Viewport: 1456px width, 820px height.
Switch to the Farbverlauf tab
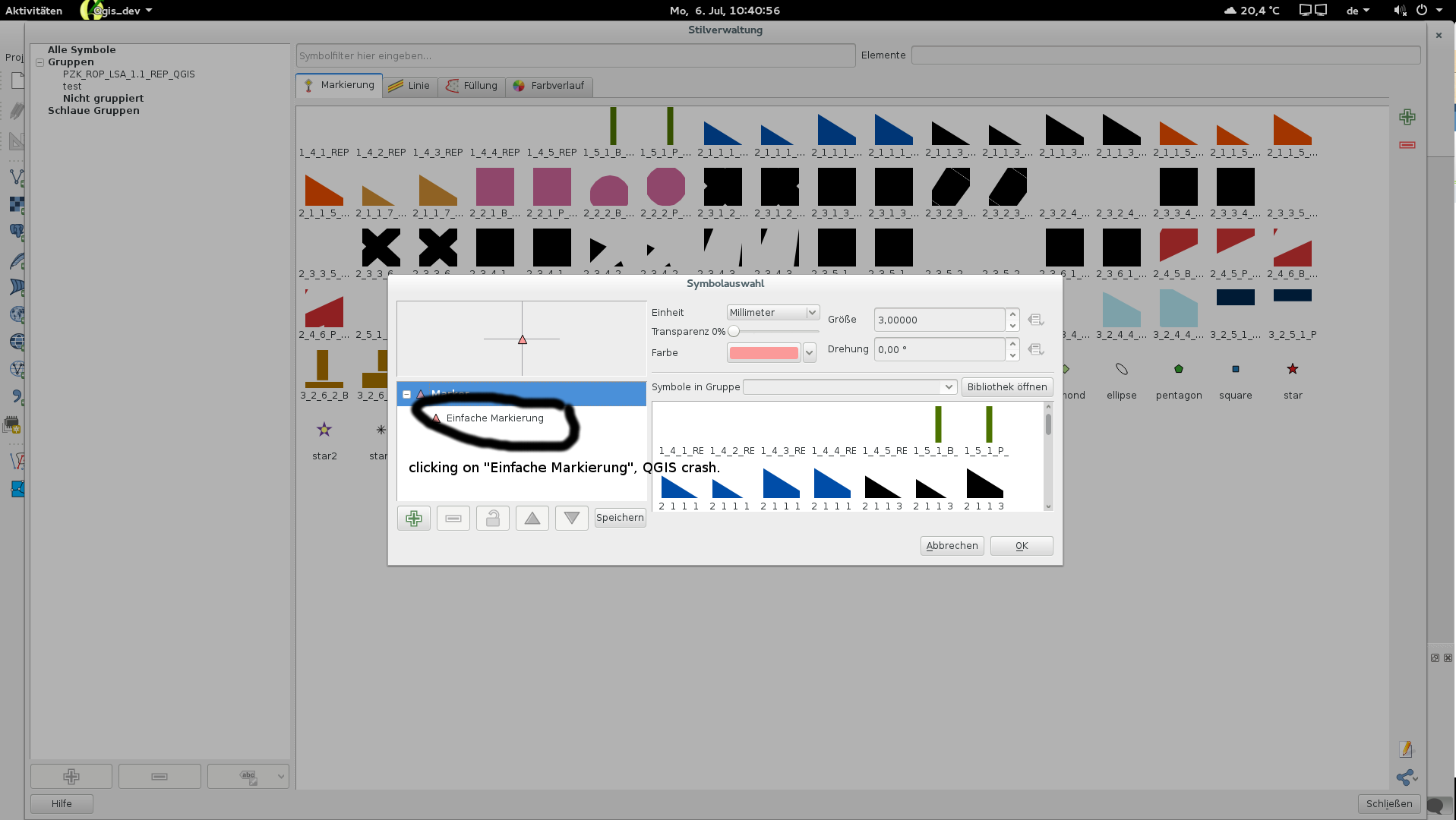548,86
